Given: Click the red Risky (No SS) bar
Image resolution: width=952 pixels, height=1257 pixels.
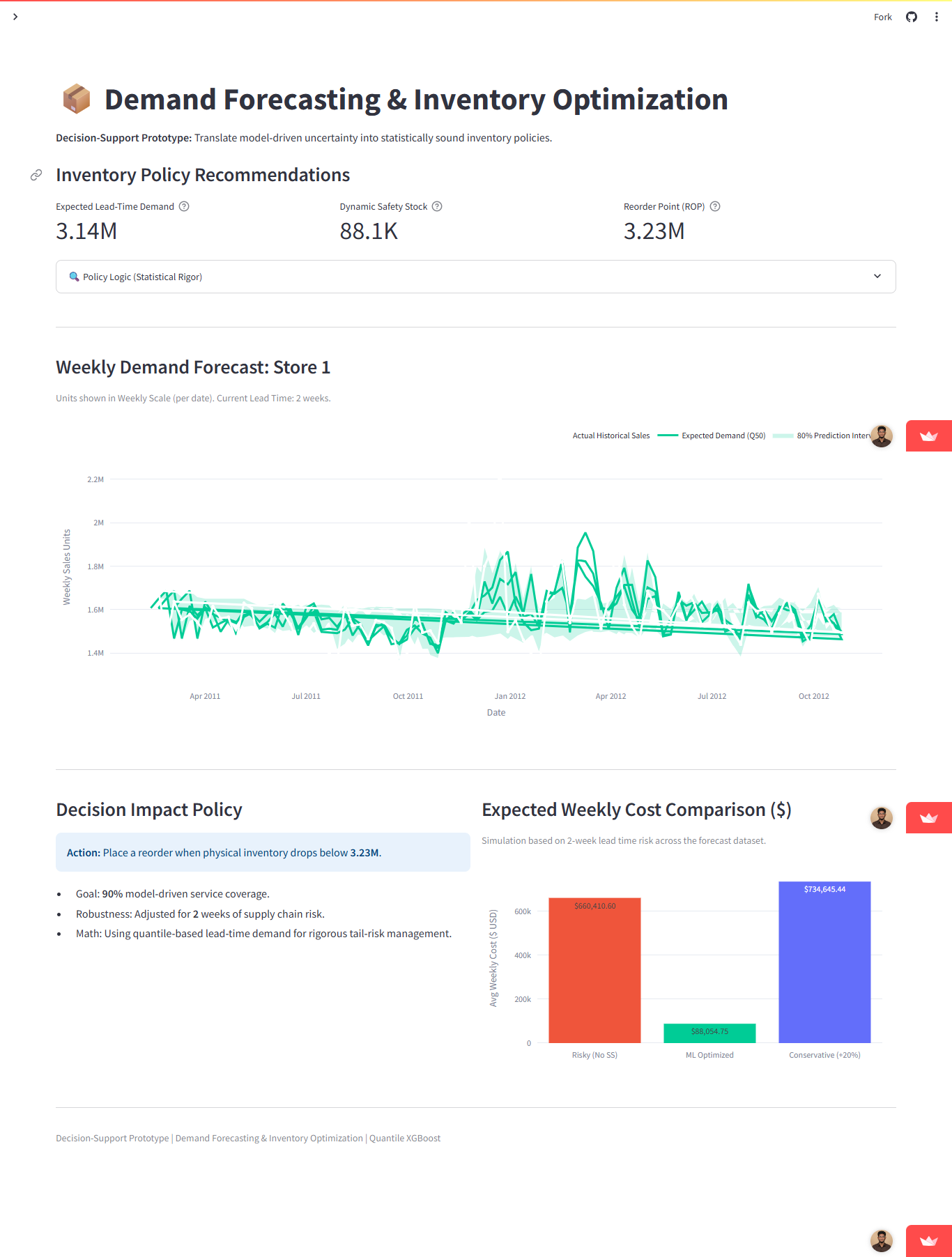Looking at the screenshot, I should click(594, 970).
